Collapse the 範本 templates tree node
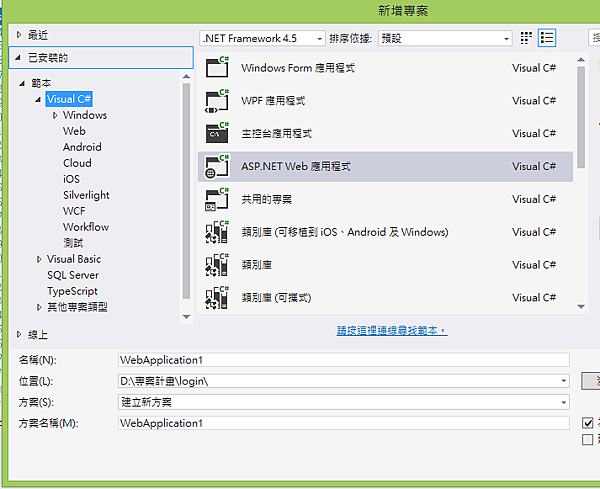 (22, 83)
